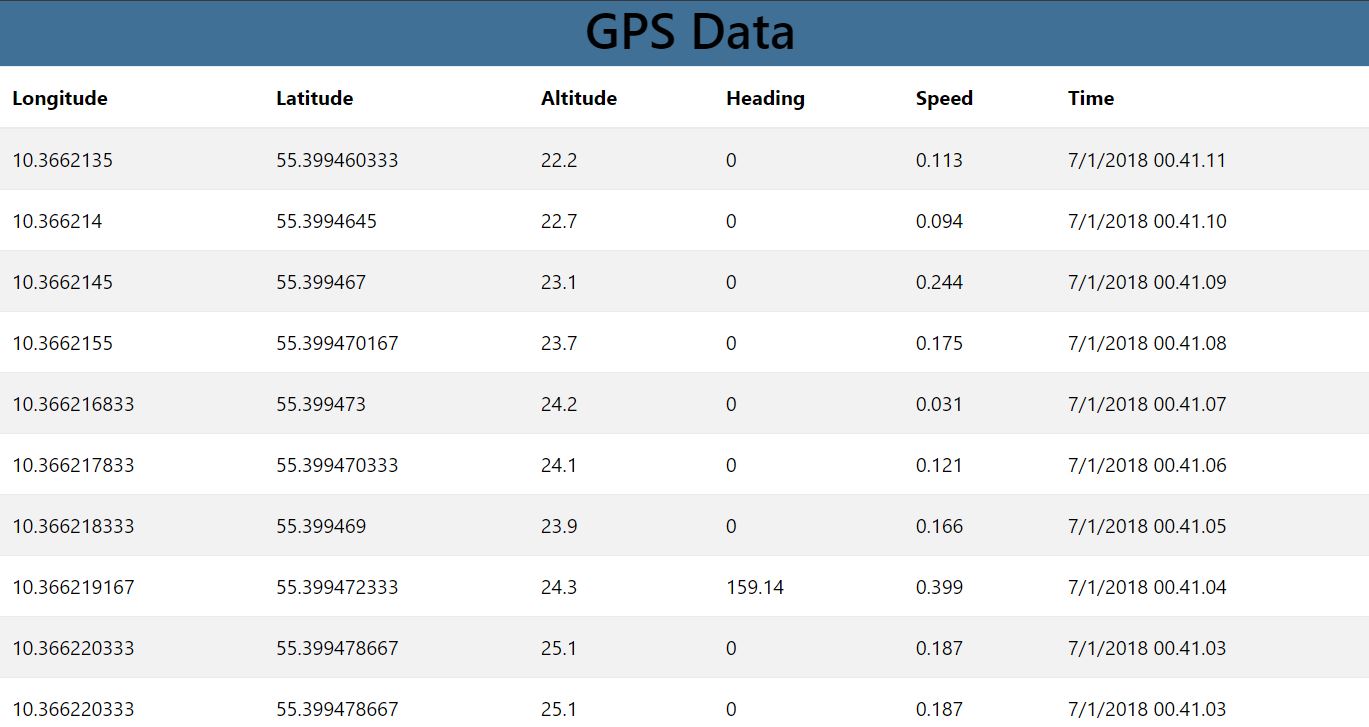
Task: Click latitude value 55.399467
Action: [x=321, y=282]
